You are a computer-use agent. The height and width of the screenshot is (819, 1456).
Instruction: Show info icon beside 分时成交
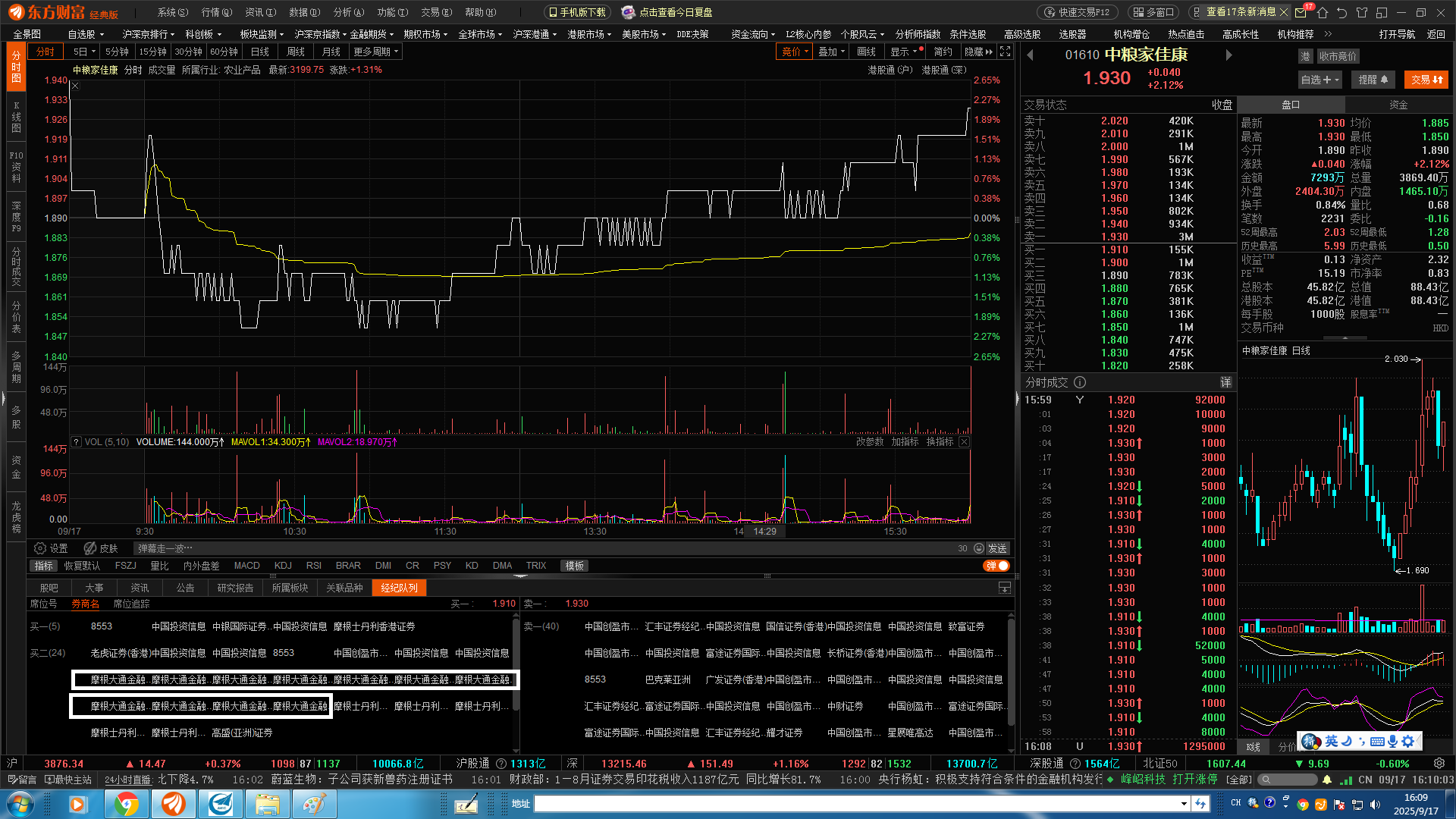click(x=1080, y=382)
